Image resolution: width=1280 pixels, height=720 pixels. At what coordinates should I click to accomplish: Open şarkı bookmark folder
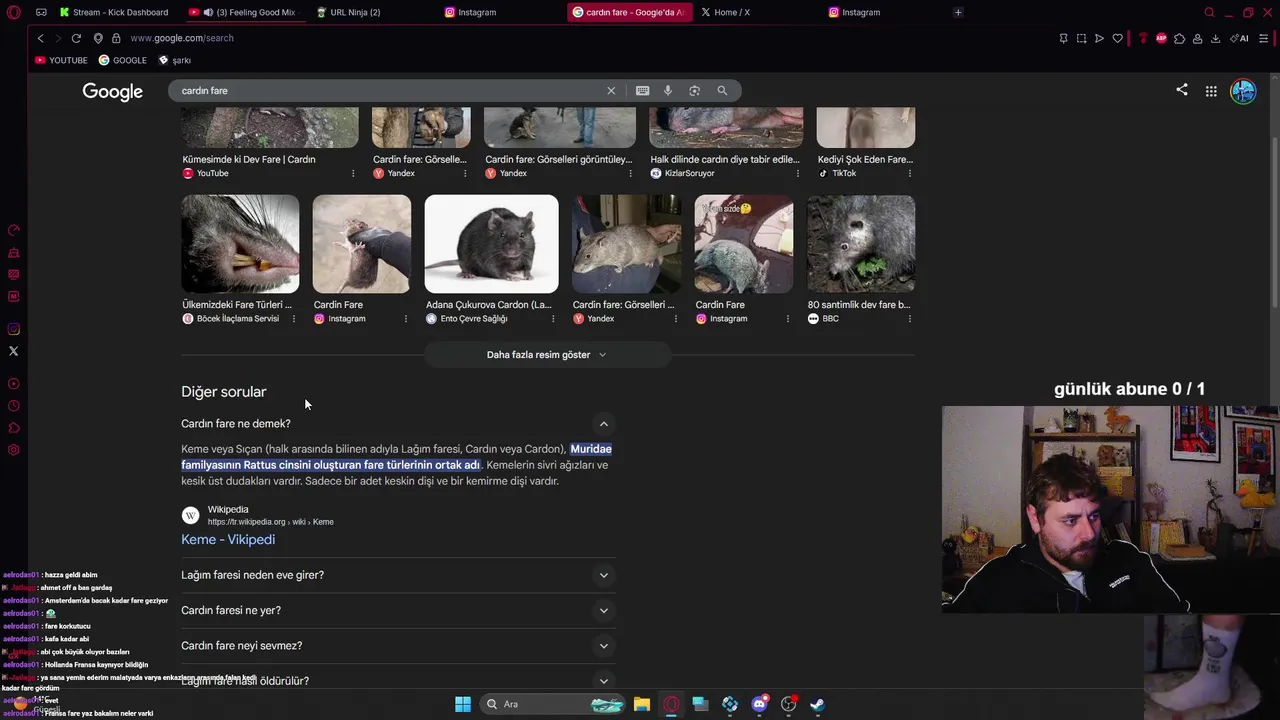175,60
